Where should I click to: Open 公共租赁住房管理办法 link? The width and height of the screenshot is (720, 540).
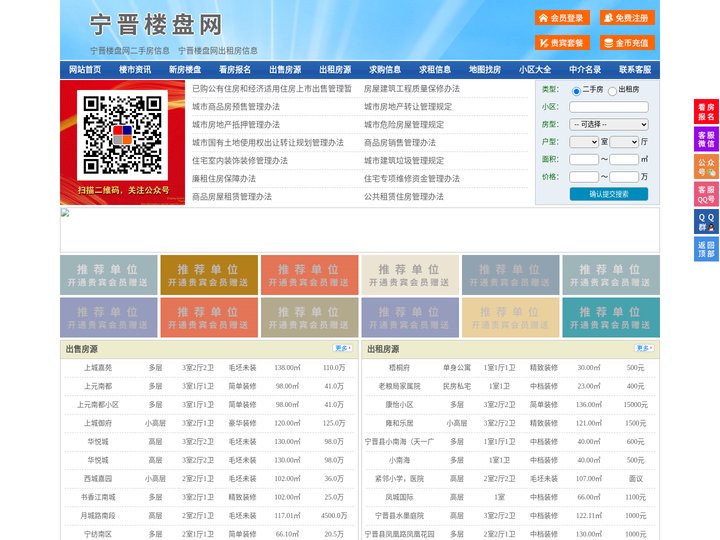[404, 197]
